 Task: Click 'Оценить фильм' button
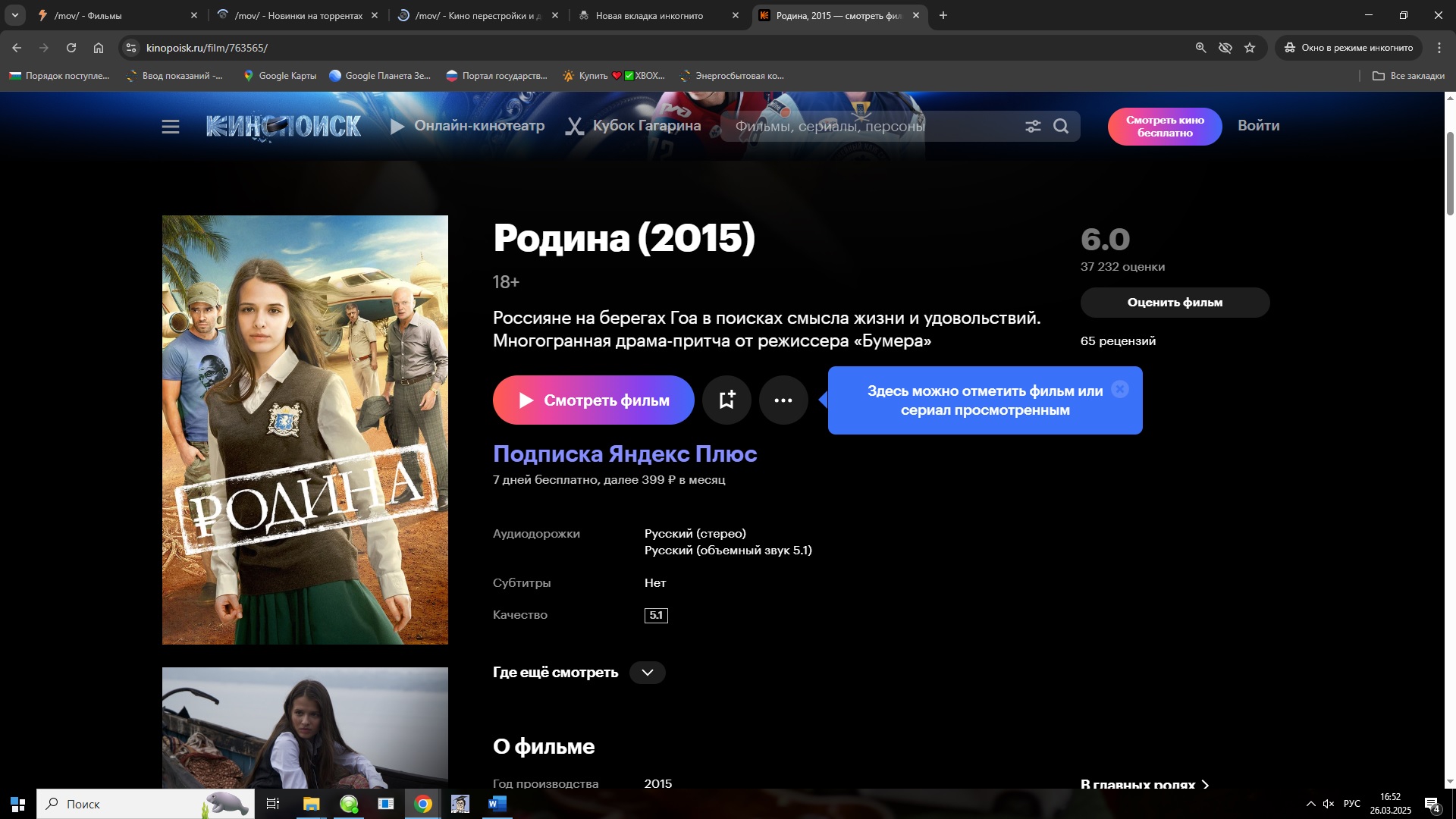tap(1175, 303)
